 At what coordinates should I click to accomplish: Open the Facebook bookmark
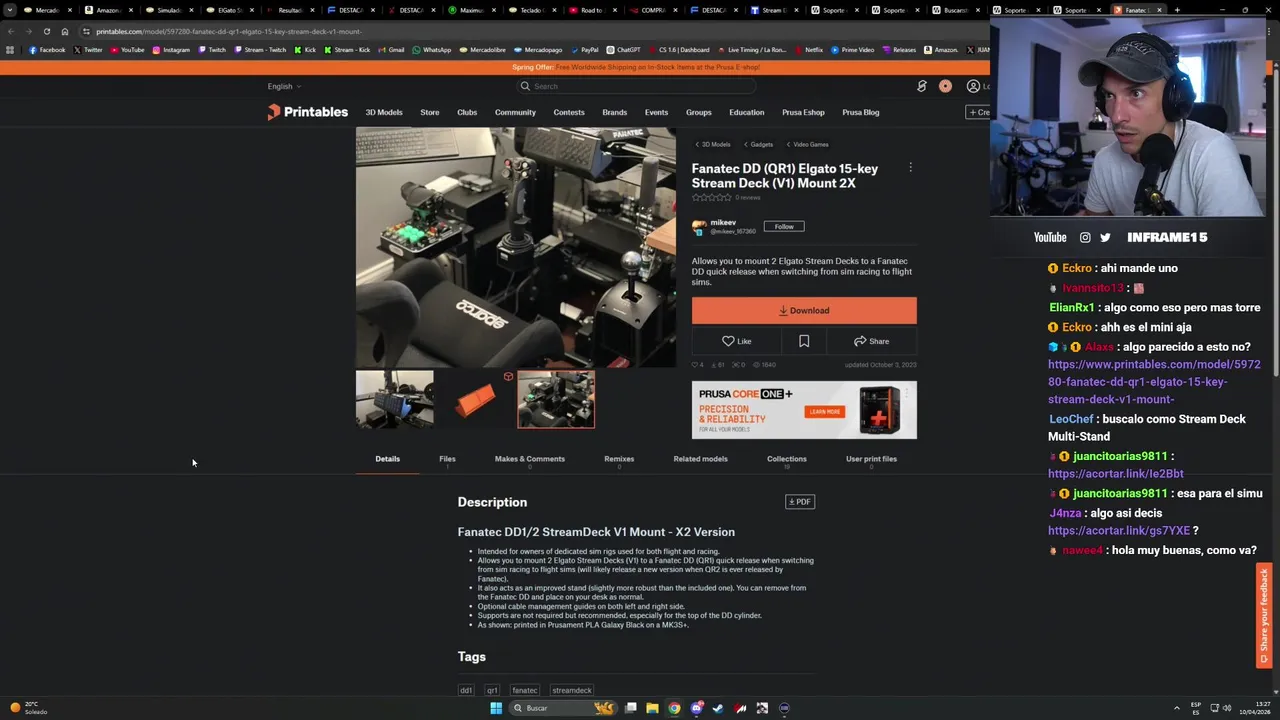coord(47,50)
